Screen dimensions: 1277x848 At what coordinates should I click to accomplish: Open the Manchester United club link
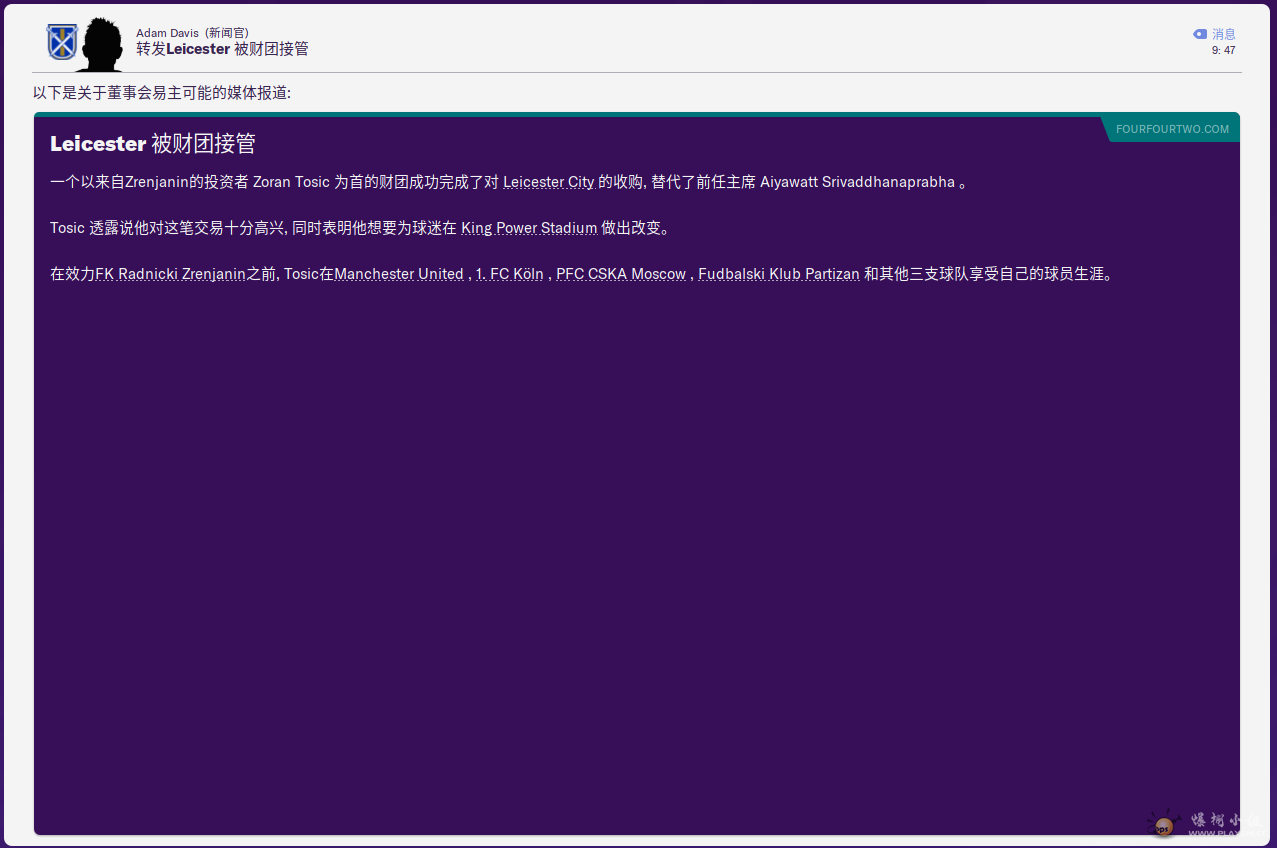coord(399,274)
